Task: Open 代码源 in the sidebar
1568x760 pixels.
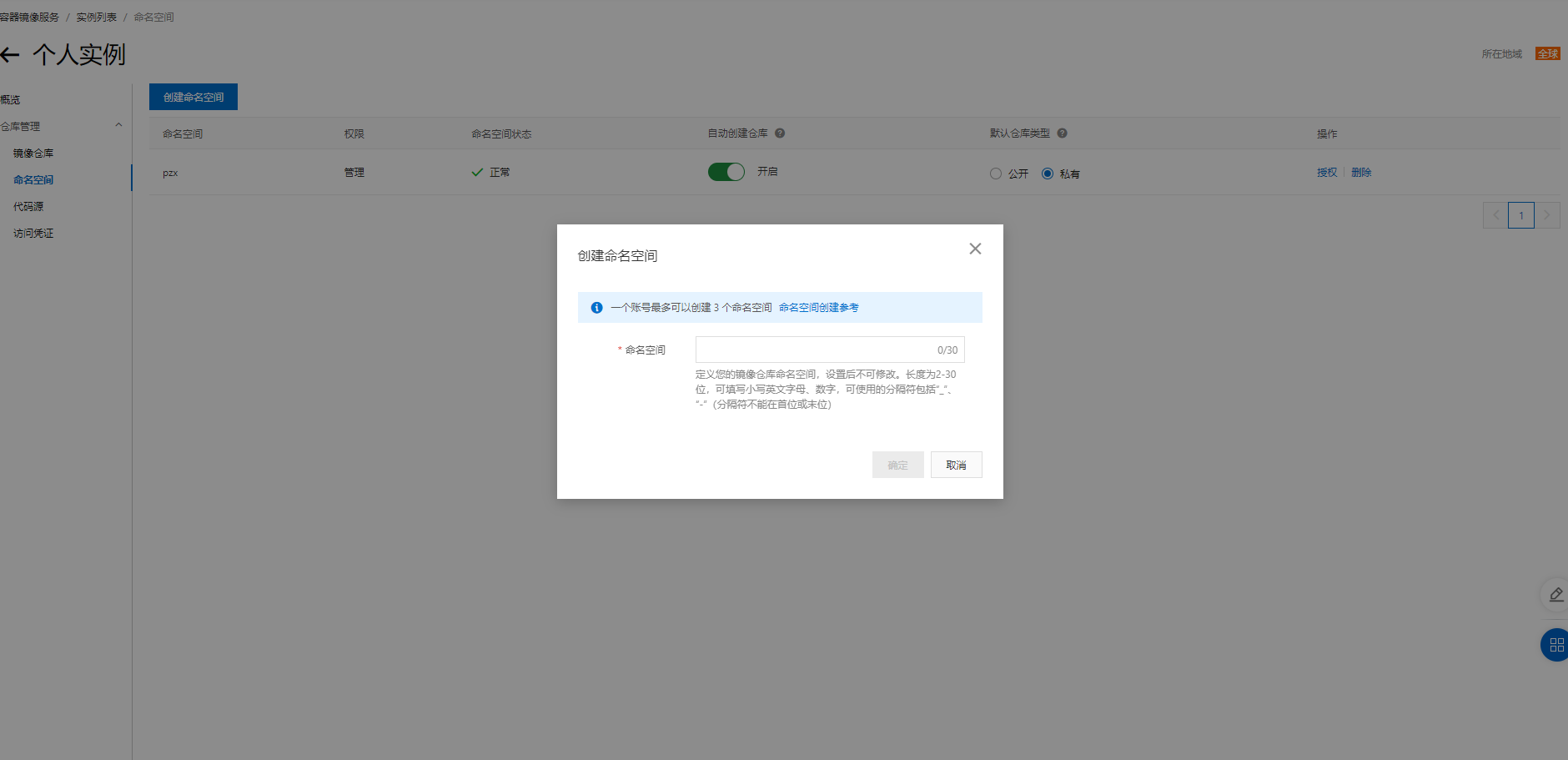Action: coord(28,207)
